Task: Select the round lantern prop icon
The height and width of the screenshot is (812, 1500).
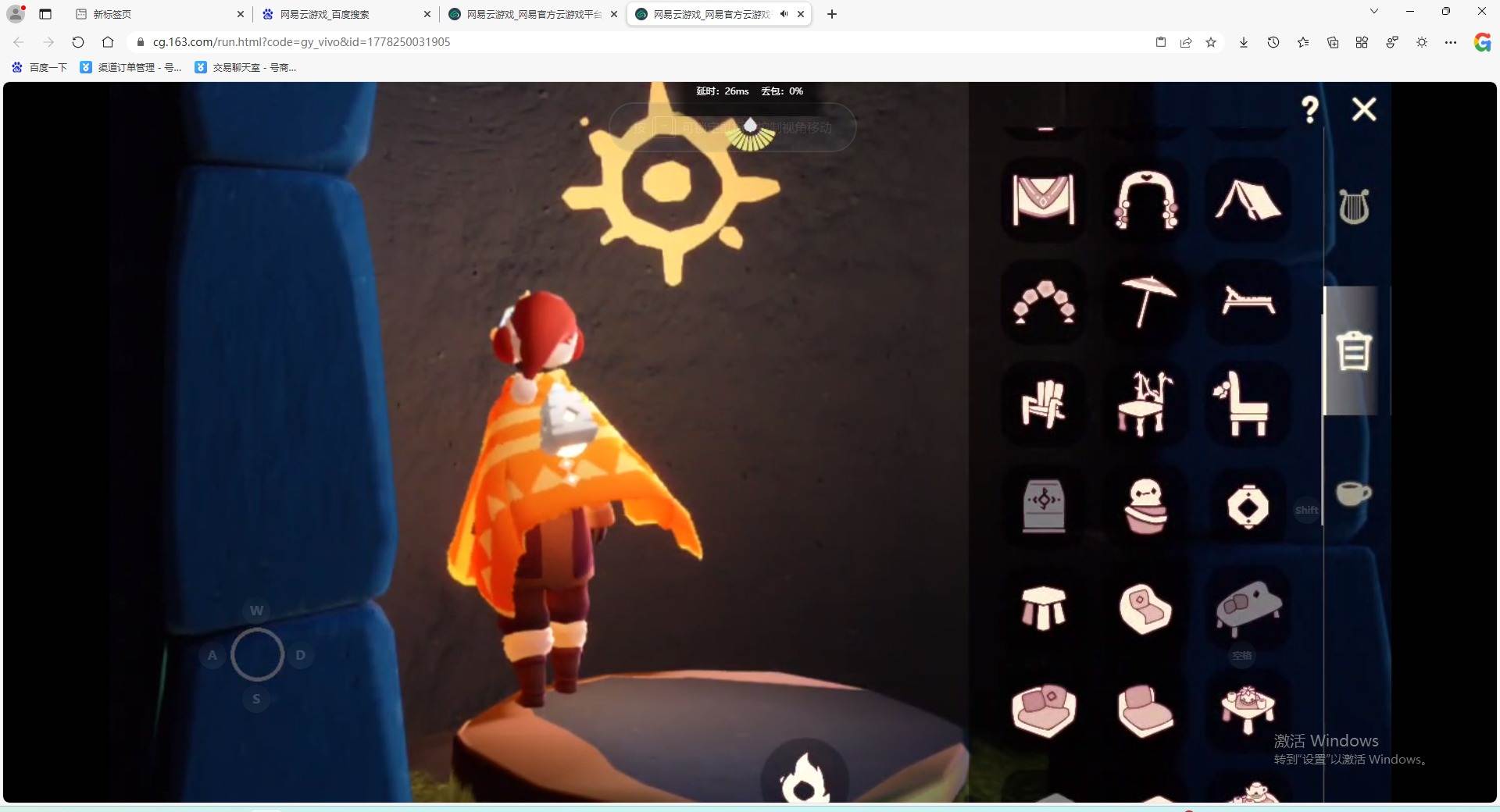Action: [x=1248, y=506]
